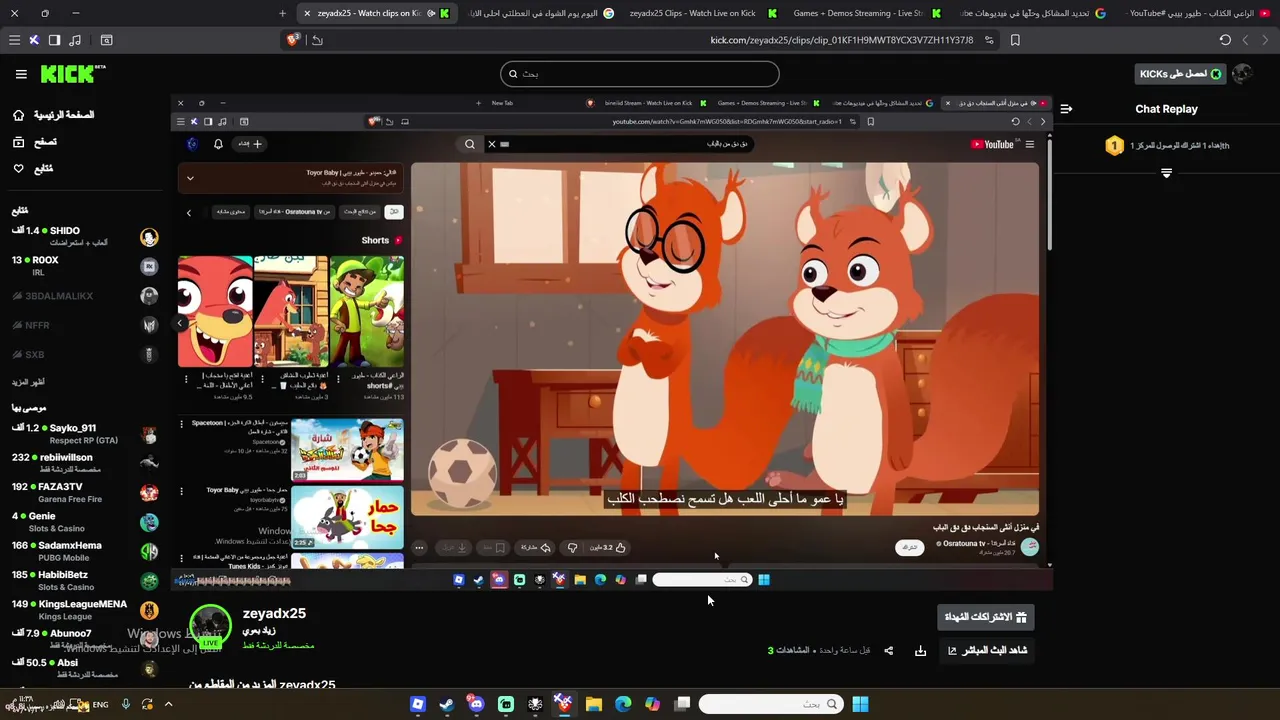Open the browser sidebar menu icon
1280x720 pixels.
point(14,40)
